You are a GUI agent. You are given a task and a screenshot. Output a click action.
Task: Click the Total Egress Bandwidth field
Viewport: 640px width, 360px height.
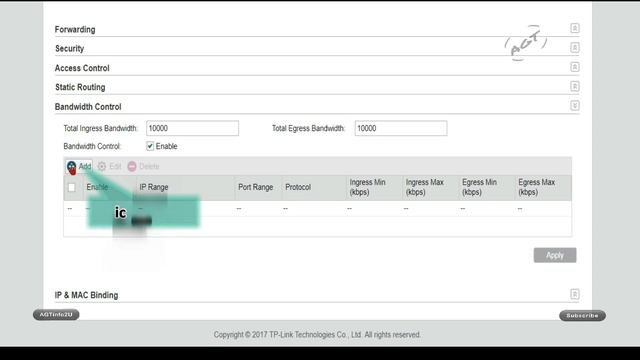401,128
